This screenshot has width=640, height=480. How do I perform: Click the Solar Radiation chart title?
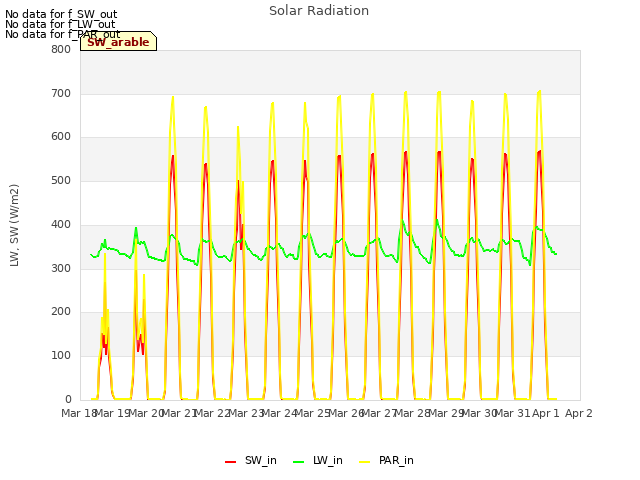(319, 11)
